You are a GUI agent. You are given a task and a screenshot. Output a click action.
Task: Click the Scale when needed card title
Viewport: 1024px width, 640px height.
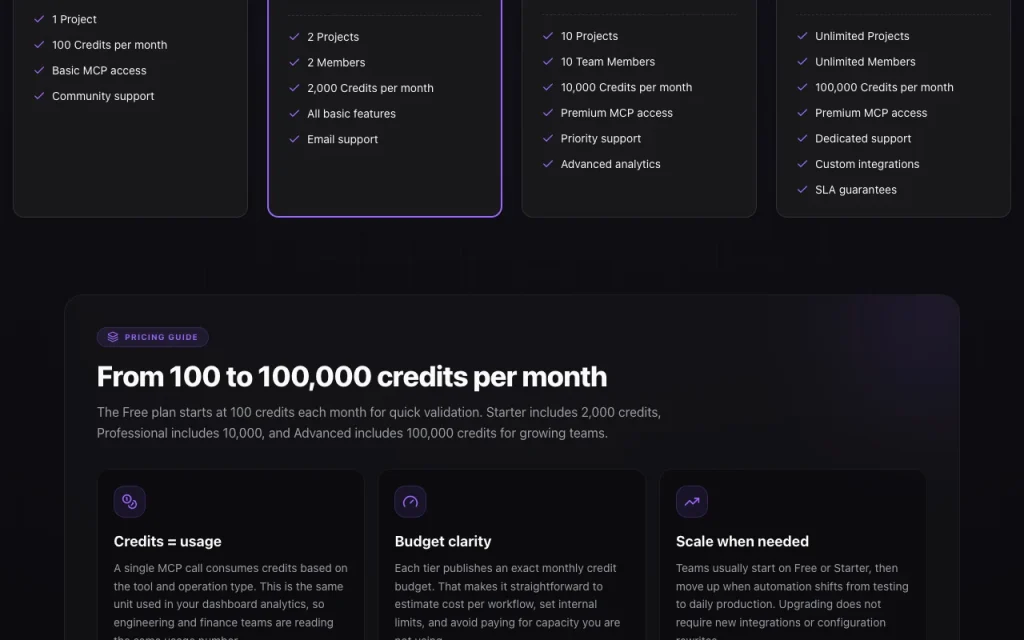[x=742, y=541]
